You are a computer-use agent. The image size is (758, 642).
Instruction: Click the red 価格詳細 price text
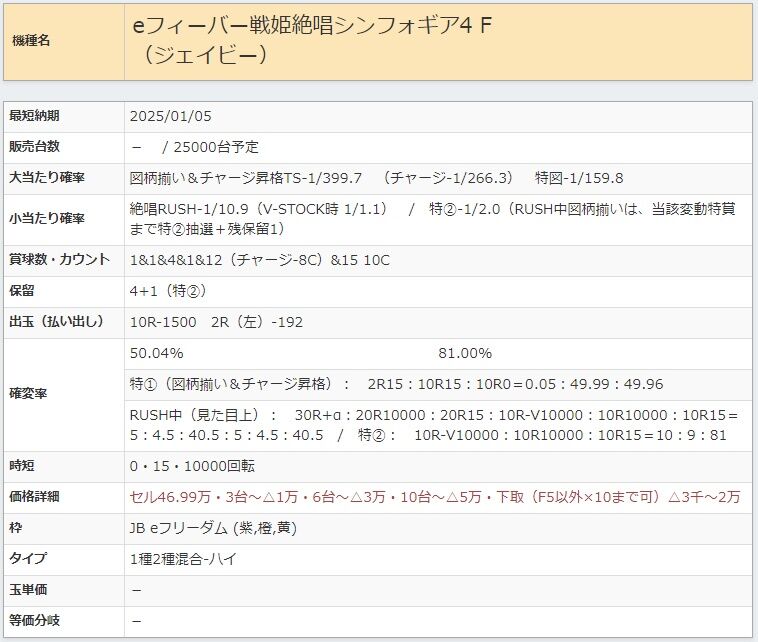[x=435, y=497]
